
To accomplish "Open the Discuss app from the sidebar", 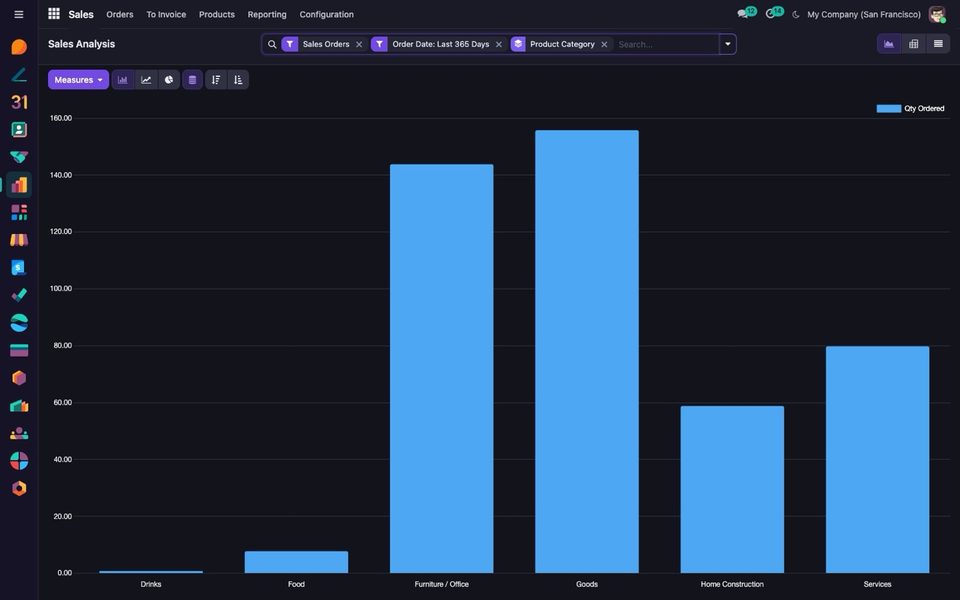I will click(x=19, y=47).
